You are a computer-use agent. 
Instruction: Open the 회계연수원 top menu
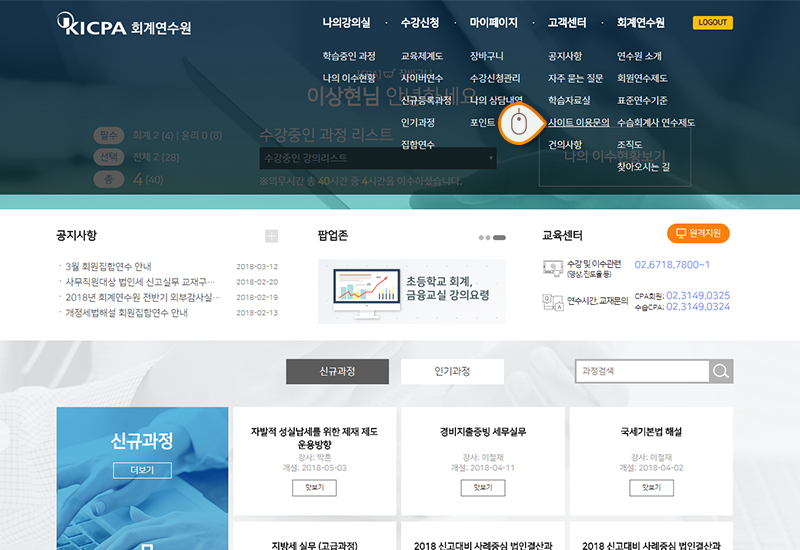(x=641, y=22)
